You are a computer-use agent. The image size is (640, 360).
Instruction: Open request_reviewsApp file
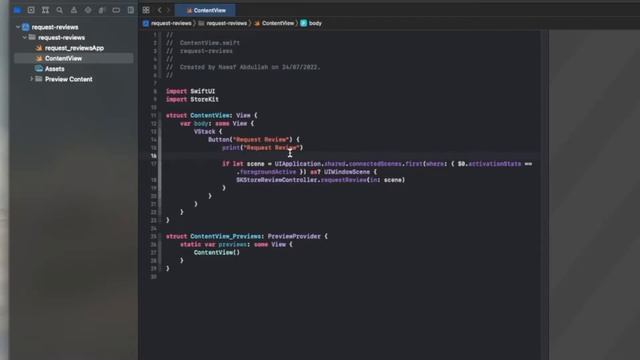tap(74, 48)
